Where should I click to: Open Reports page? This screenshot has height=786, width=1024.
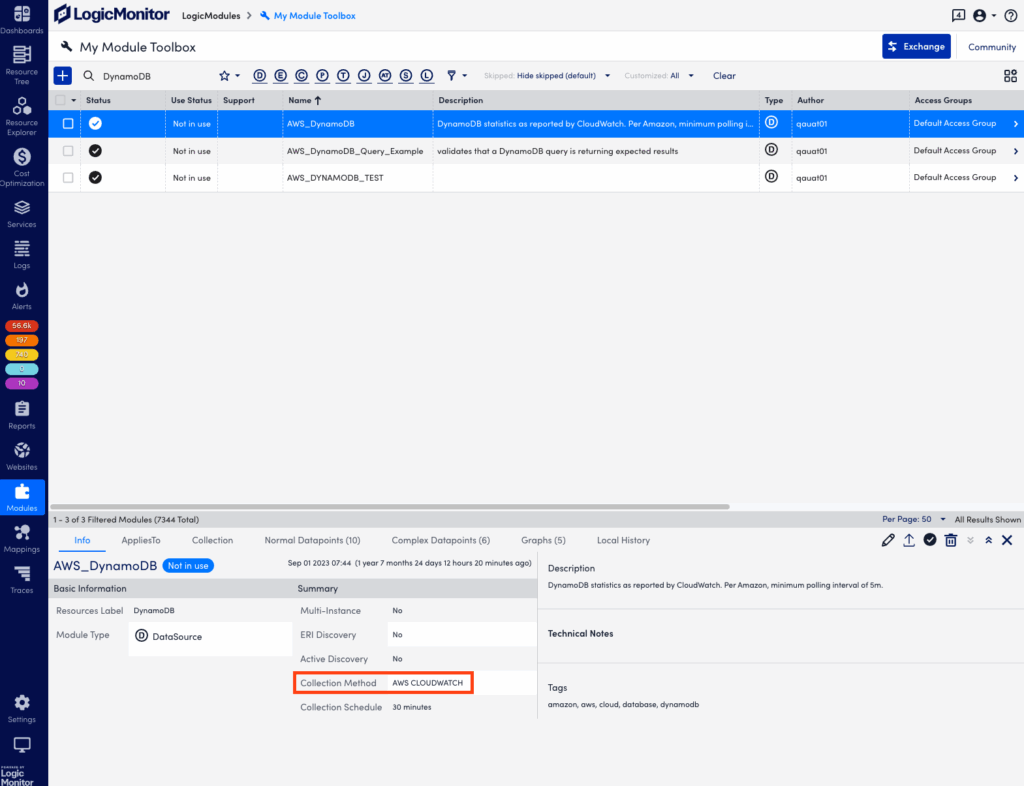(22, 416)
